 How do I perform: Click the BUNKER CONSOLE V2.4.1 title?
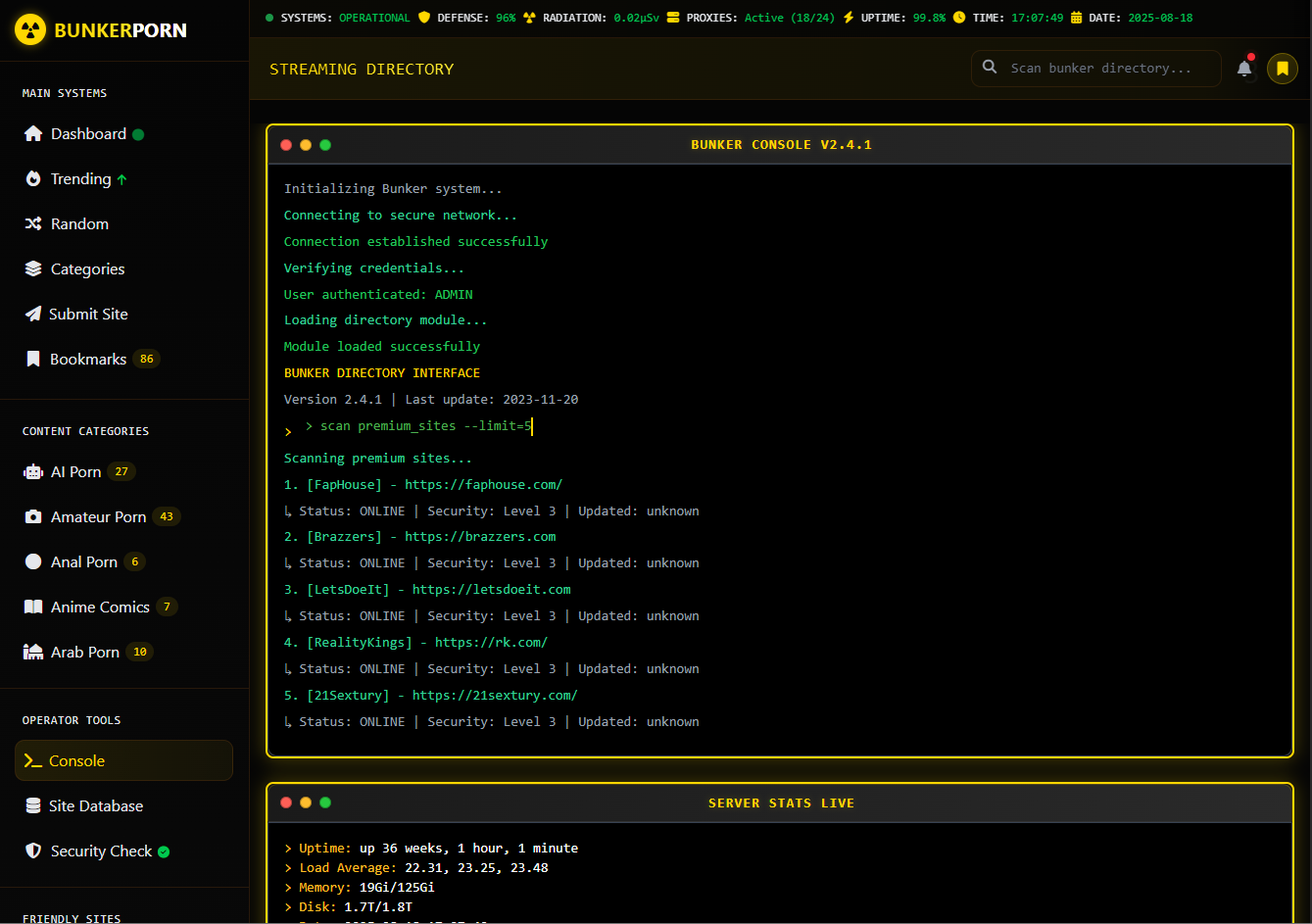(x=781, y=145)
